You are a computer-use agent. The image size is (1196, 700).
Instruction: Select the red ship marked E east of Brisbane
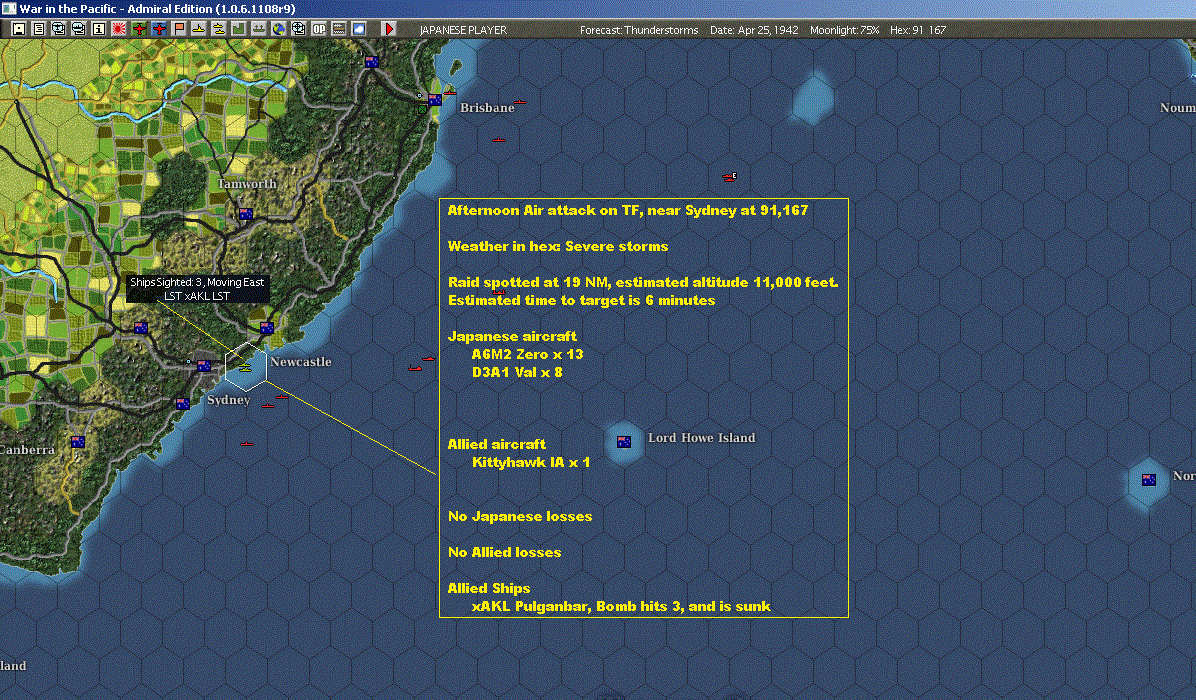(x=730, y=177)
